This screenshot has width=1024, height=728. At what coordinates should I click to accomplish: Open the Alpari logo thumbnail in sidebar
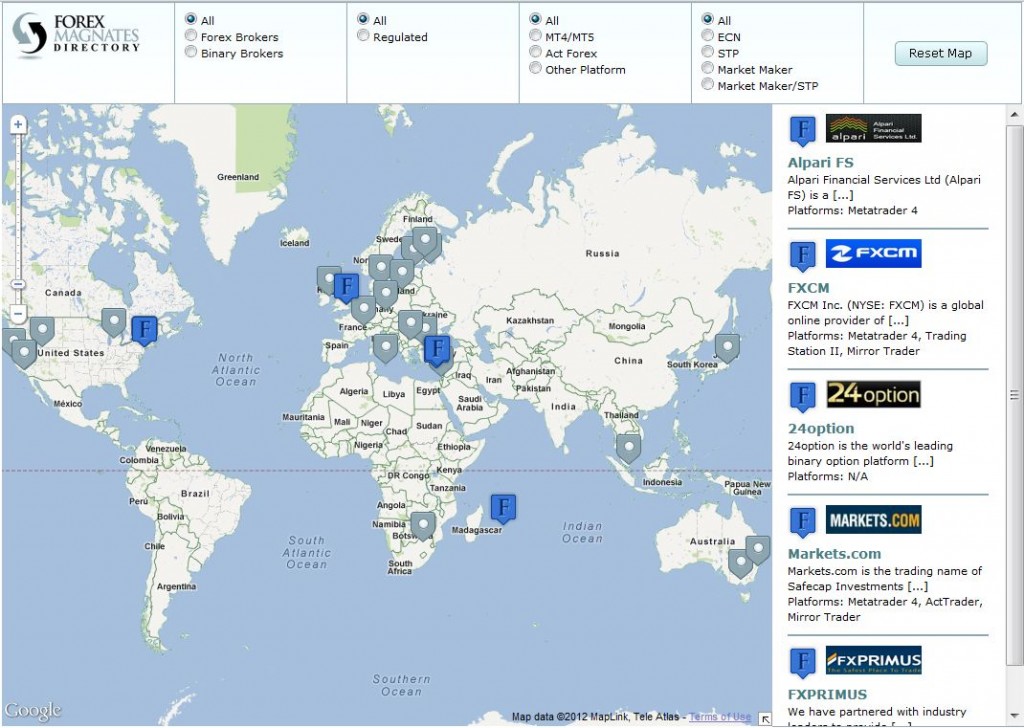click(873, 129)
